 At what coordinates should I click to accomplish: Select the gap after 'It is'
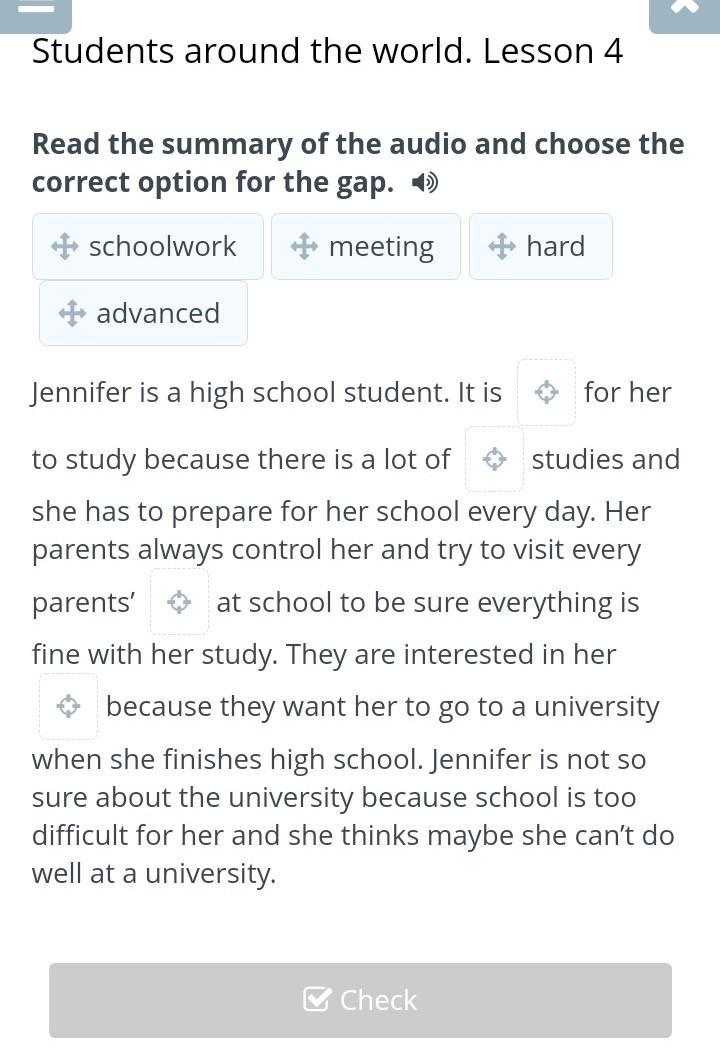click(547, 392)
